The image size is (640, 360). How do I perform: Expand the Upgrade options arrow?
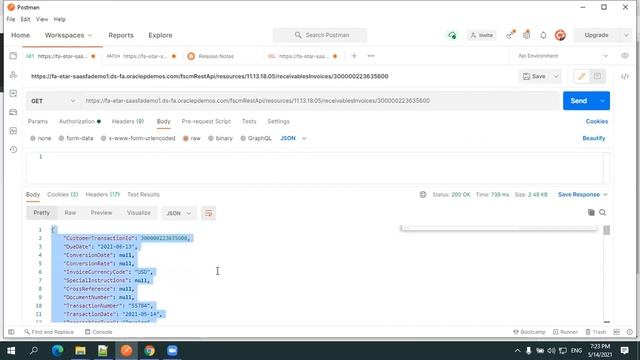(x=626, y=36)
